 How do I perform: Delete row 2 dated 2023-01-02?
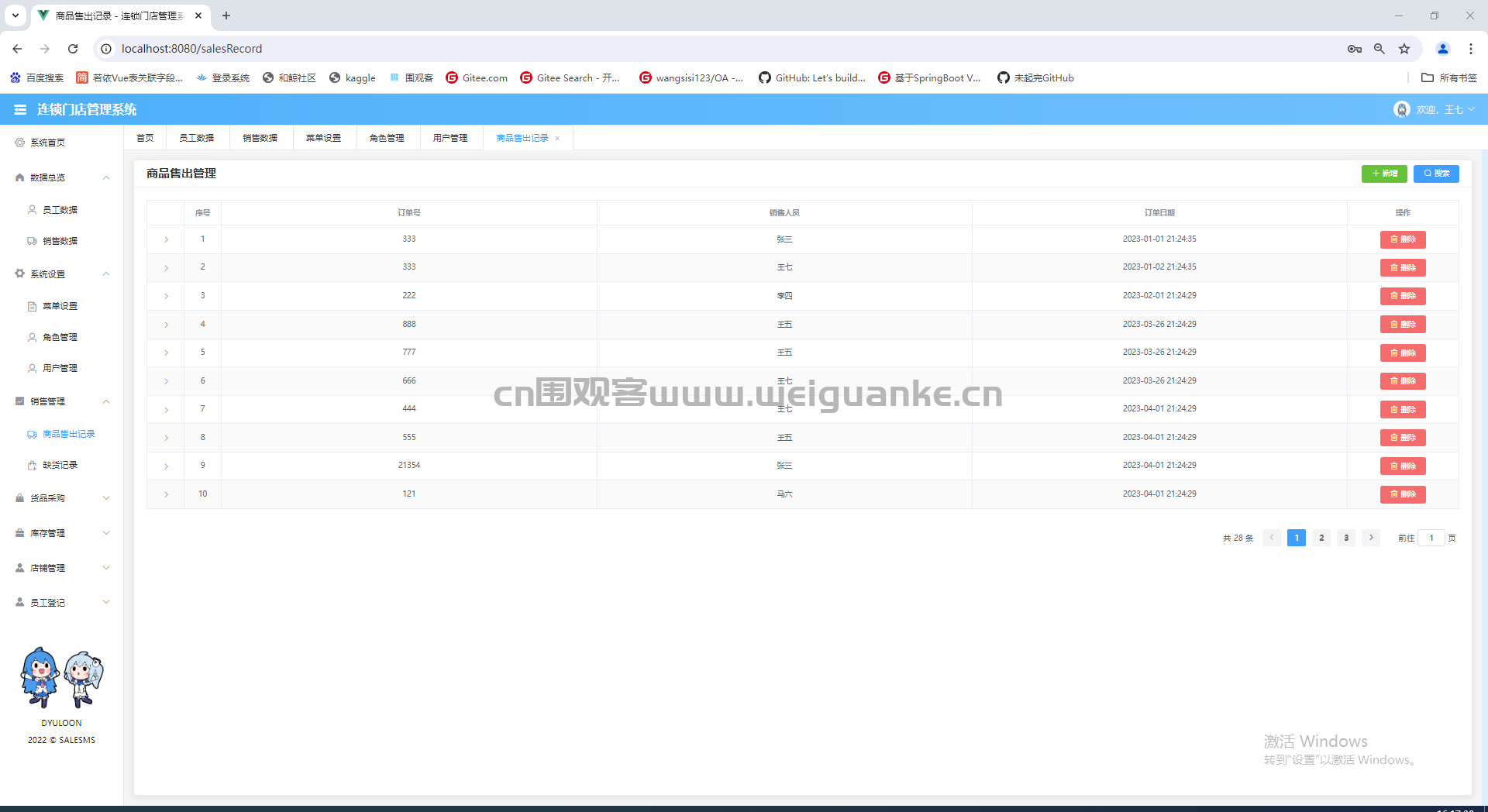pyautogui.click(x=1403, y=268)
